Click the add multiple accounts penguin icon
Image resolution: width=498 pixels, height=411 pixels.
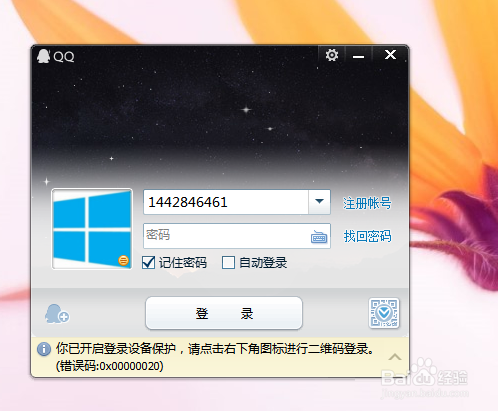(57, 314)
